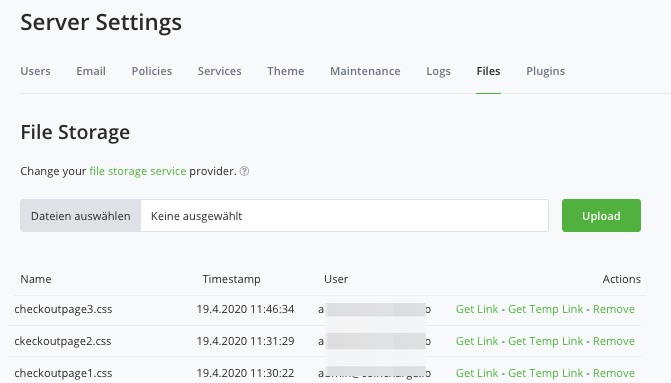Click the green Upload button
The height and width of the screenshot is (383, 671).
[x=601, y=216]
